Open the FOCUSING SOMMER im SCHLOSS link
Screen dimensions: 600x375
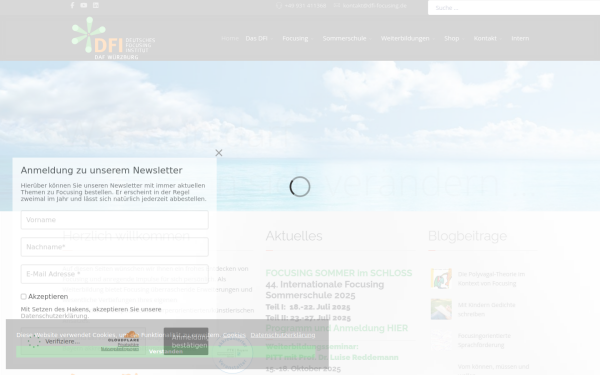pos(339,273)
